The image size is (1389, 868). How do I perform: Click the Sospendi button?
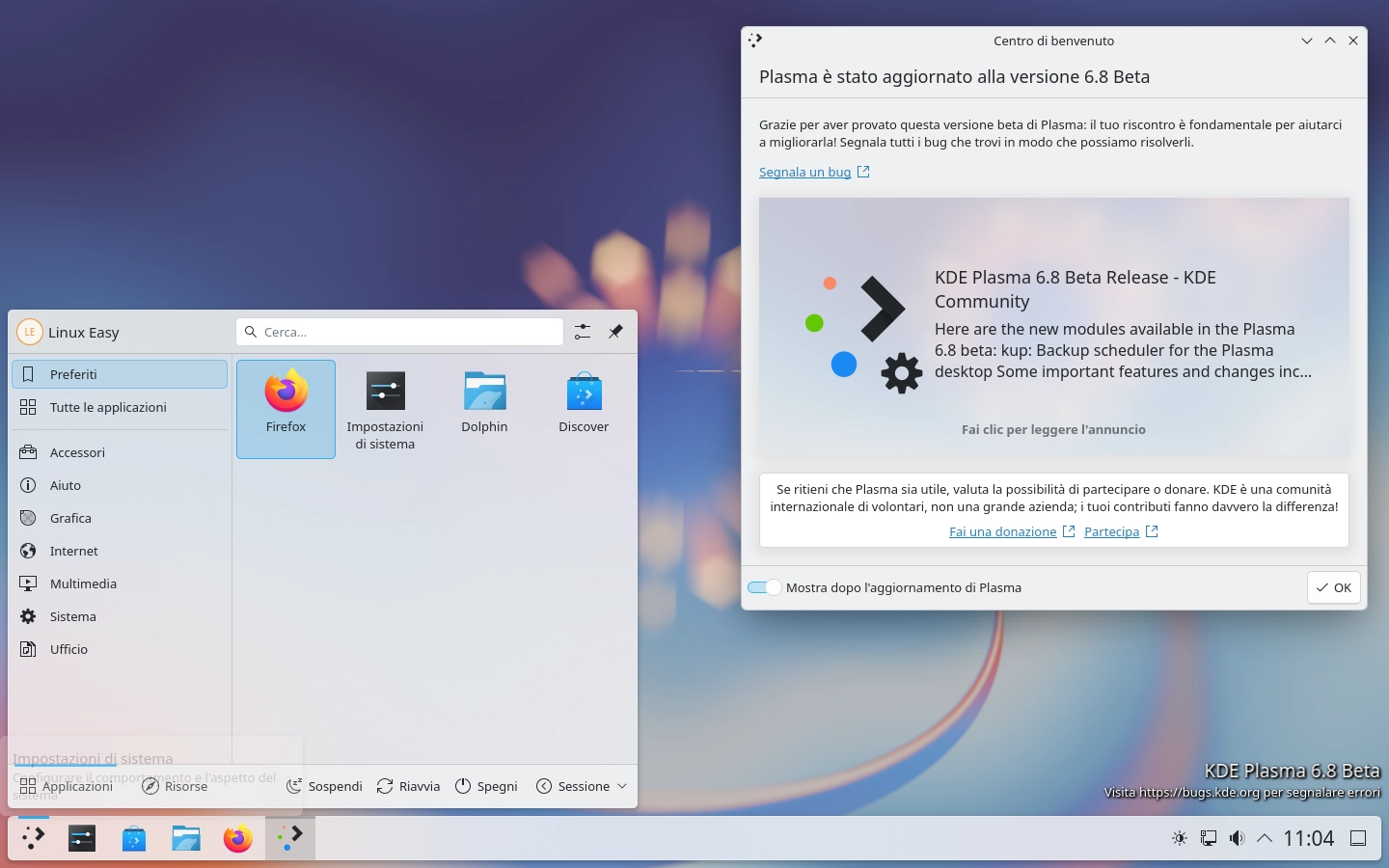(x=324, y=786)
